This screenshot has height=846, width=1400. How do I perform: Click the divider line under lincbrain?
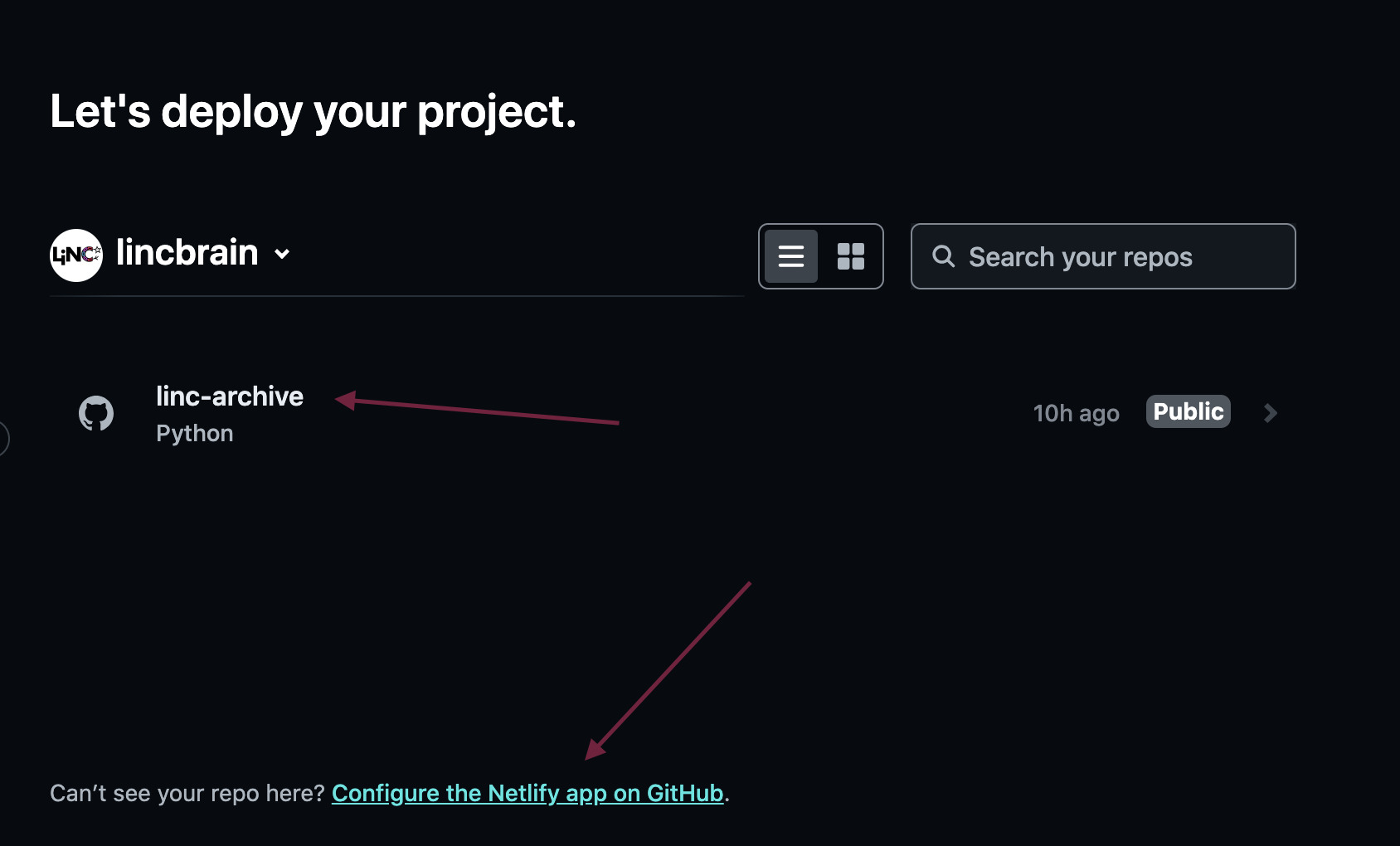[396, 296]
